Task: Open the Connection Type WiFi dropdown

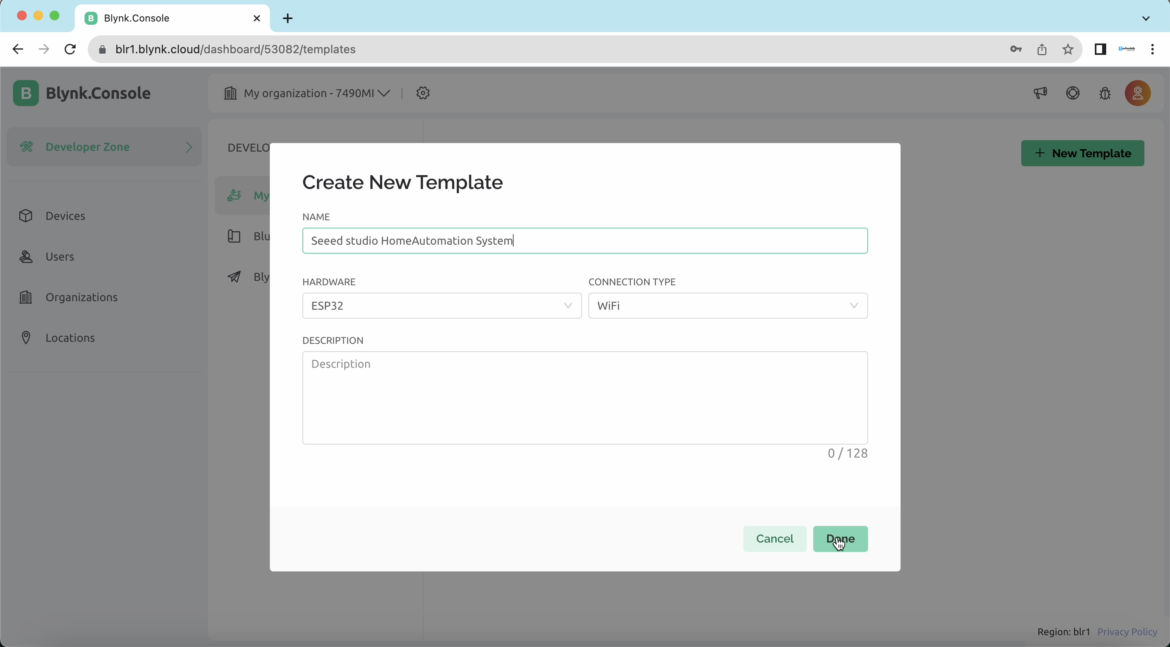Action: pos(727,306)
